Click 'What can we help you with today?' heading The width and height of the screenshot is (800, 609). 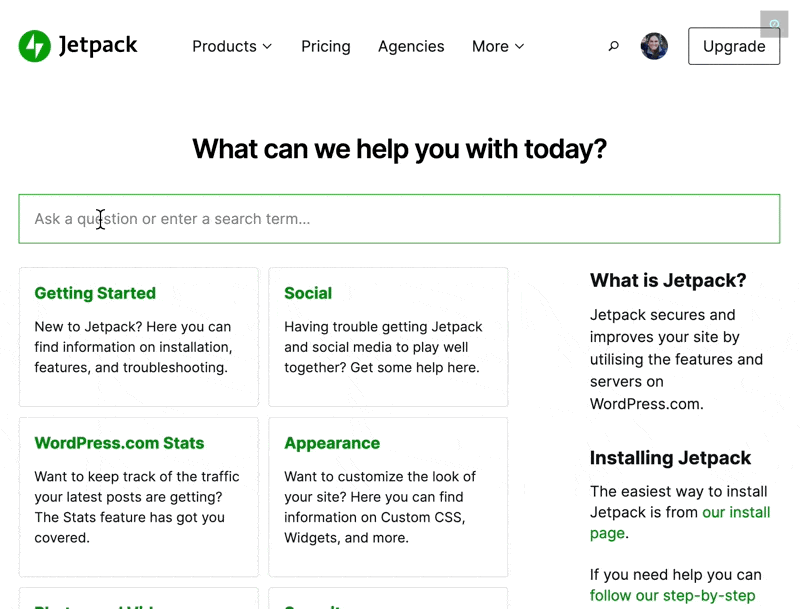click(399, 149)
